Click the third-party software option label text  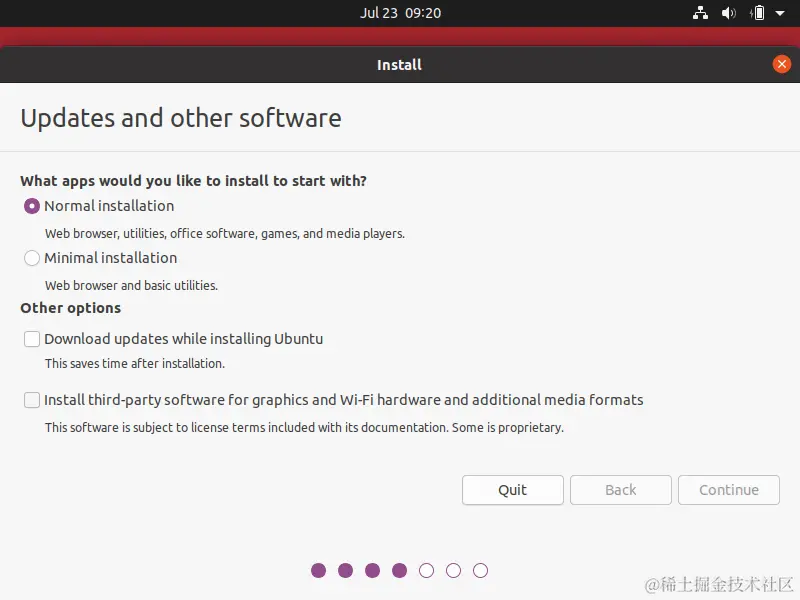[x=343, y=400]
